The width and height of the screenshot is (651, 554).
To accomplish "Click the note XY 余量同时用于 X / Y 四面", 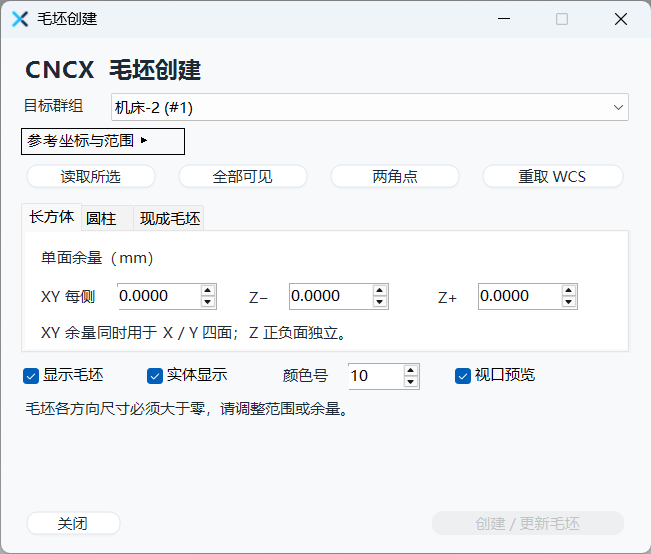I will (x=136, y=333).
